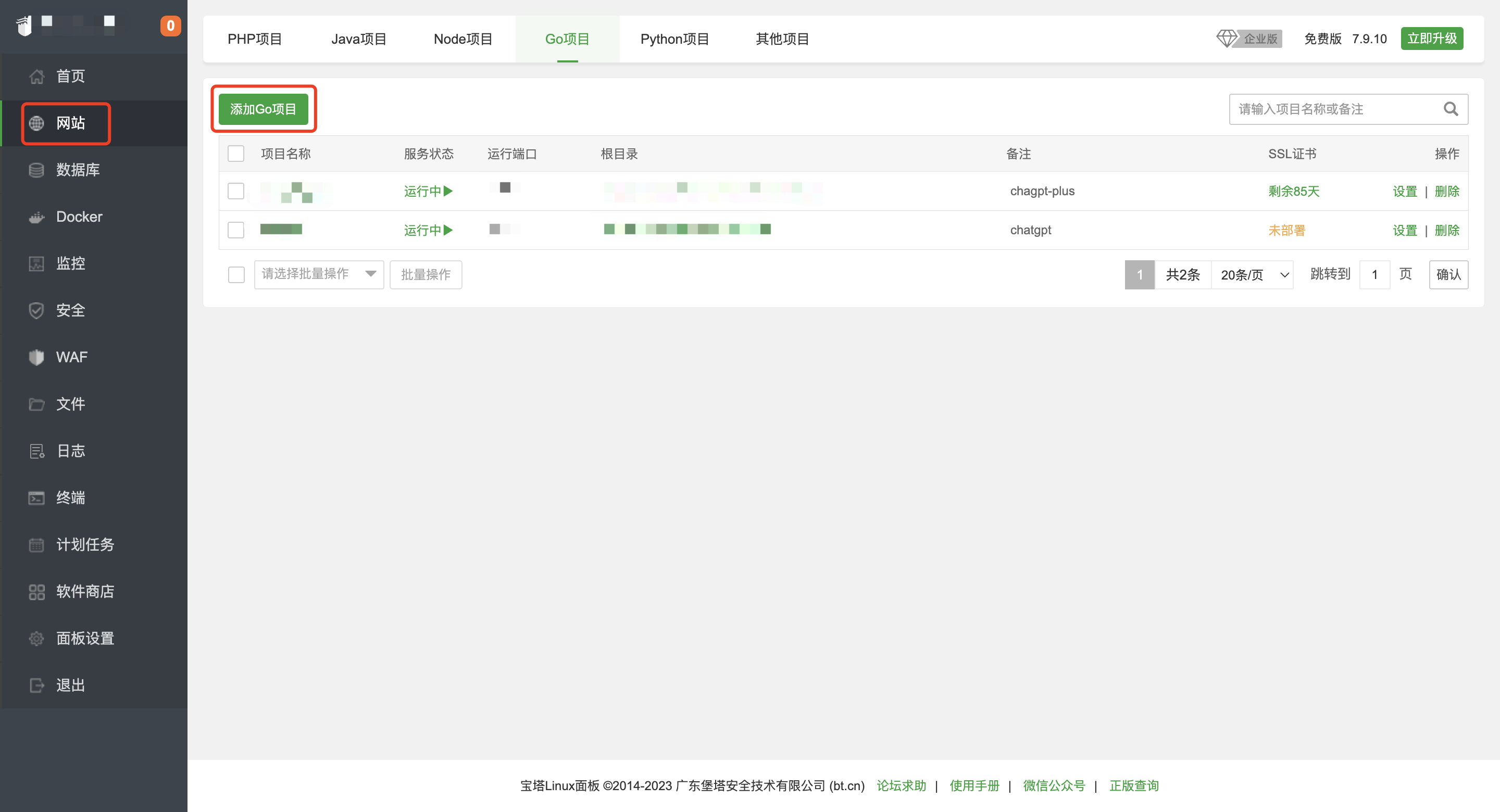Click 立即升级 upgrade button
Image resolution: width=1500 pixels, height=812 pixels.
[1431, 39]
